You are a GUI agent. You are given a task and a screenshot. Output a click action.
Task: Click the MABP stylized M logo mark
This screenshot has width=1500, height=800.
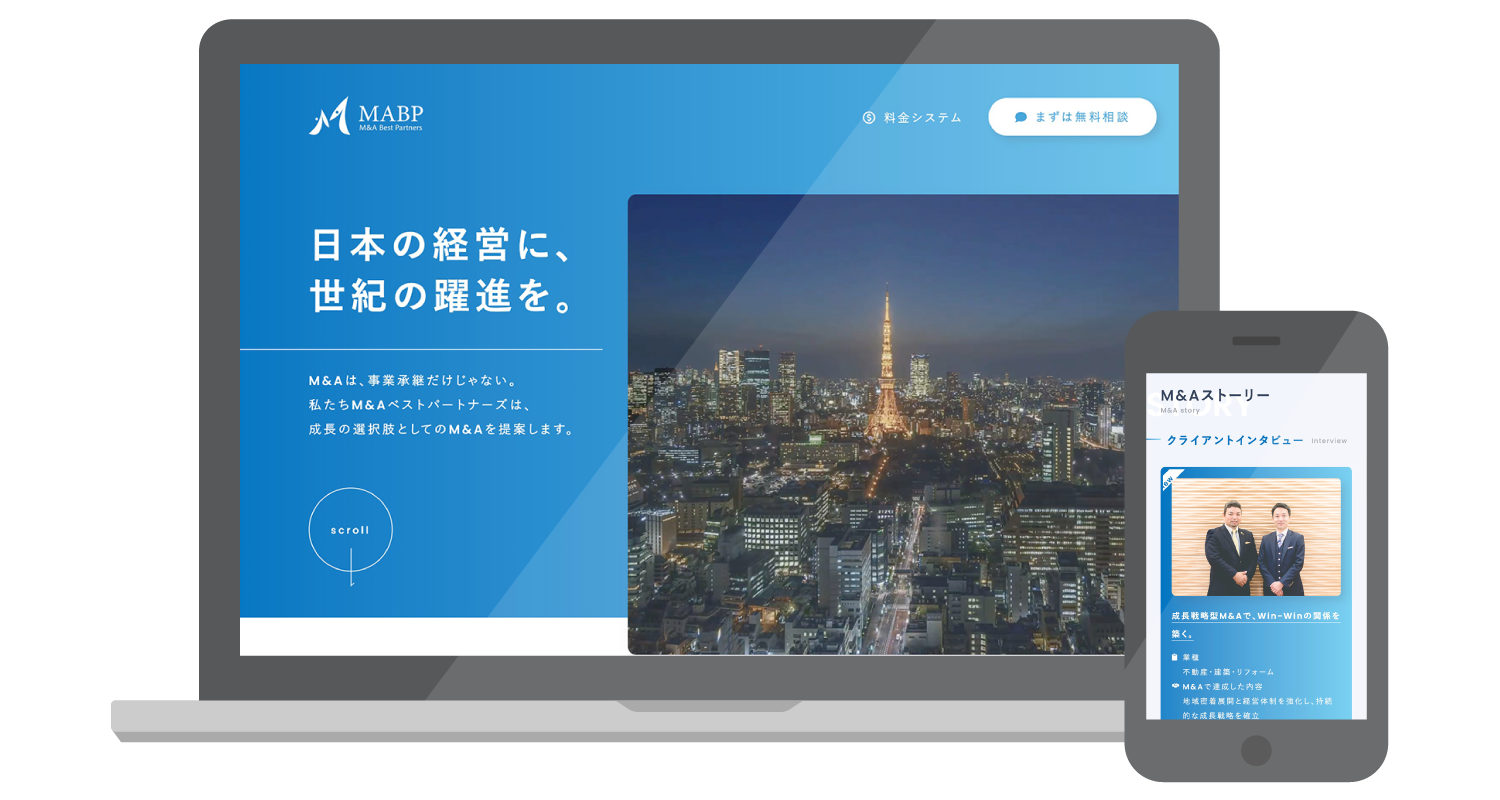[x=329, y=117]
